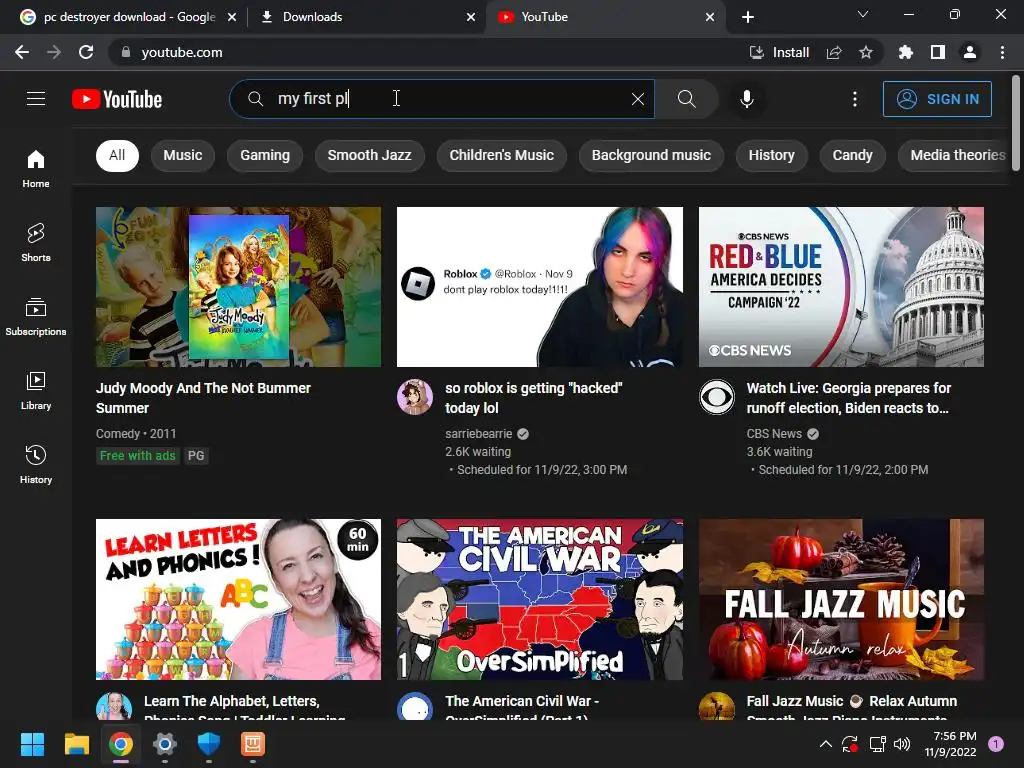
Task: View site info via the lock icon
Action: (x=126, y=52)
